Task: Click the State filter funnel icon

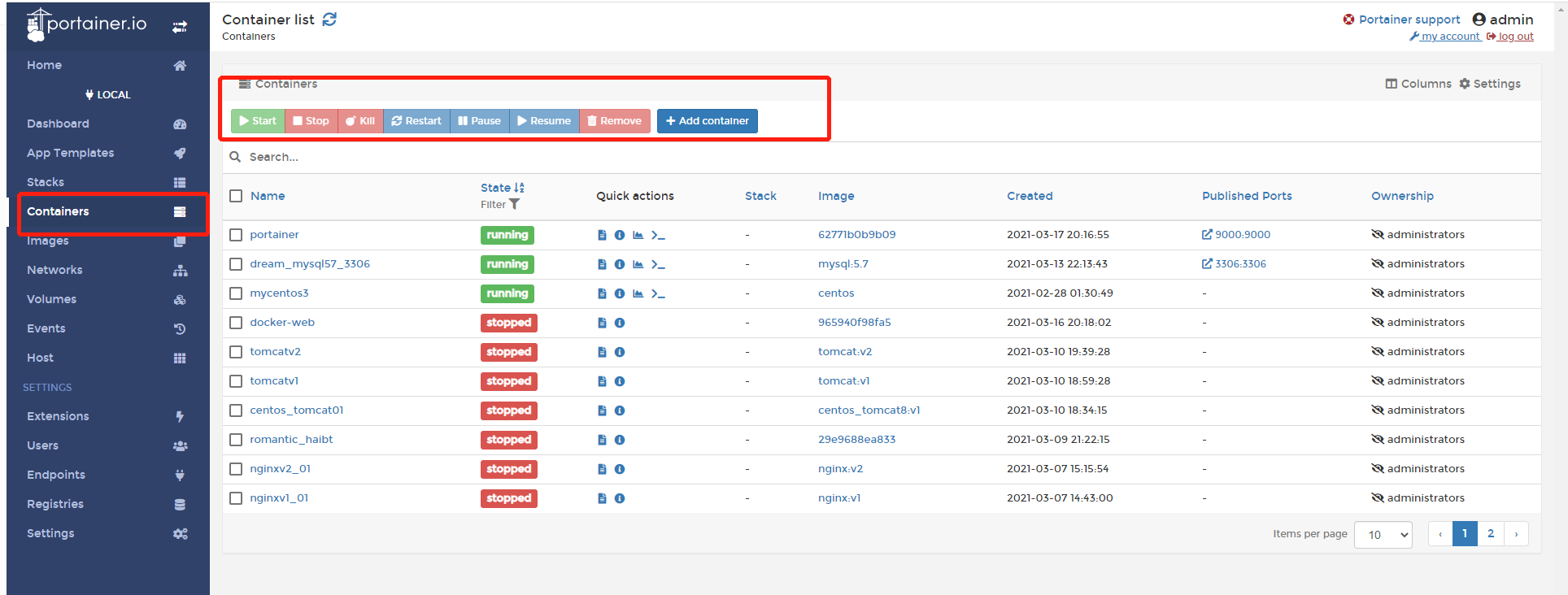Action: coord(514,205)
